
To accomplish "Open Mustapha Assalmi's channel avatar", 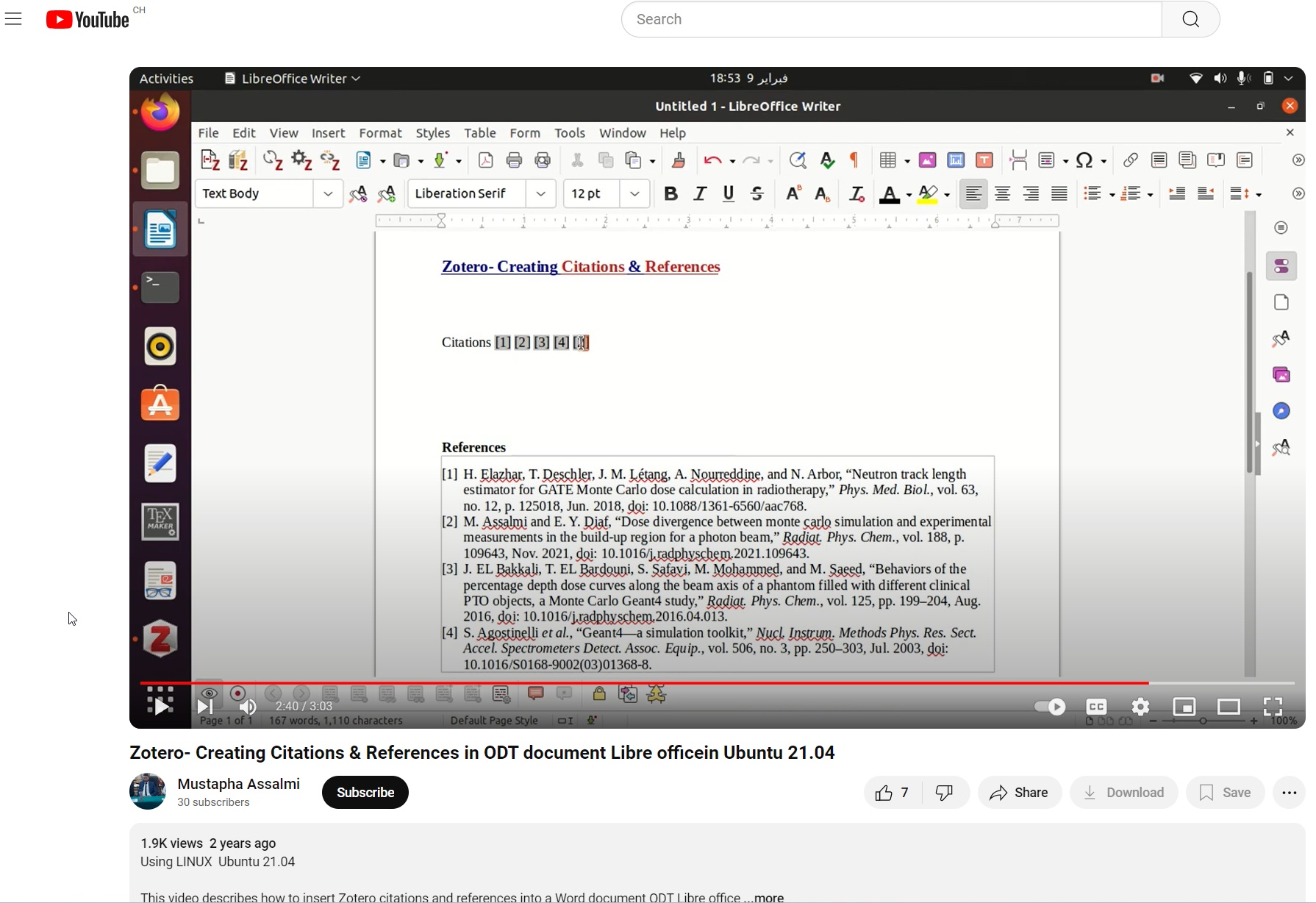I will click(x=148, y=791).
